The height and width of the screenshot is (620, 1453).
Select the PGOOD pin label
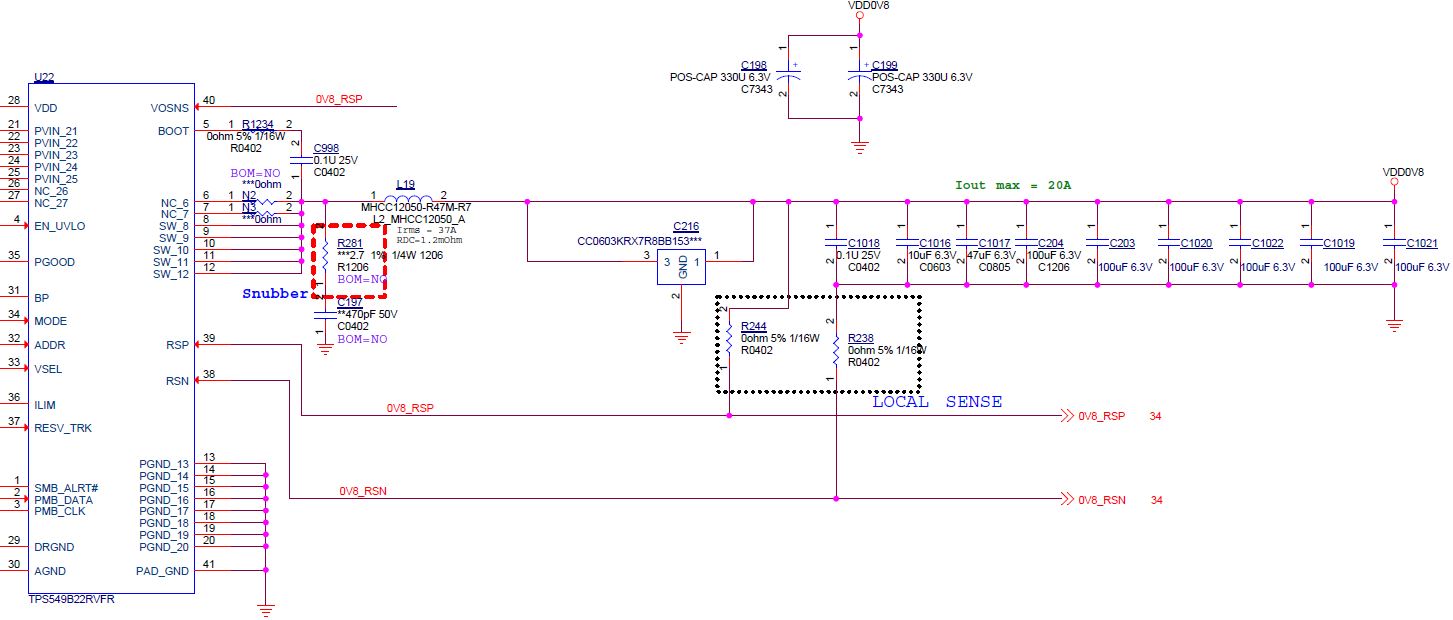point(54,262)
